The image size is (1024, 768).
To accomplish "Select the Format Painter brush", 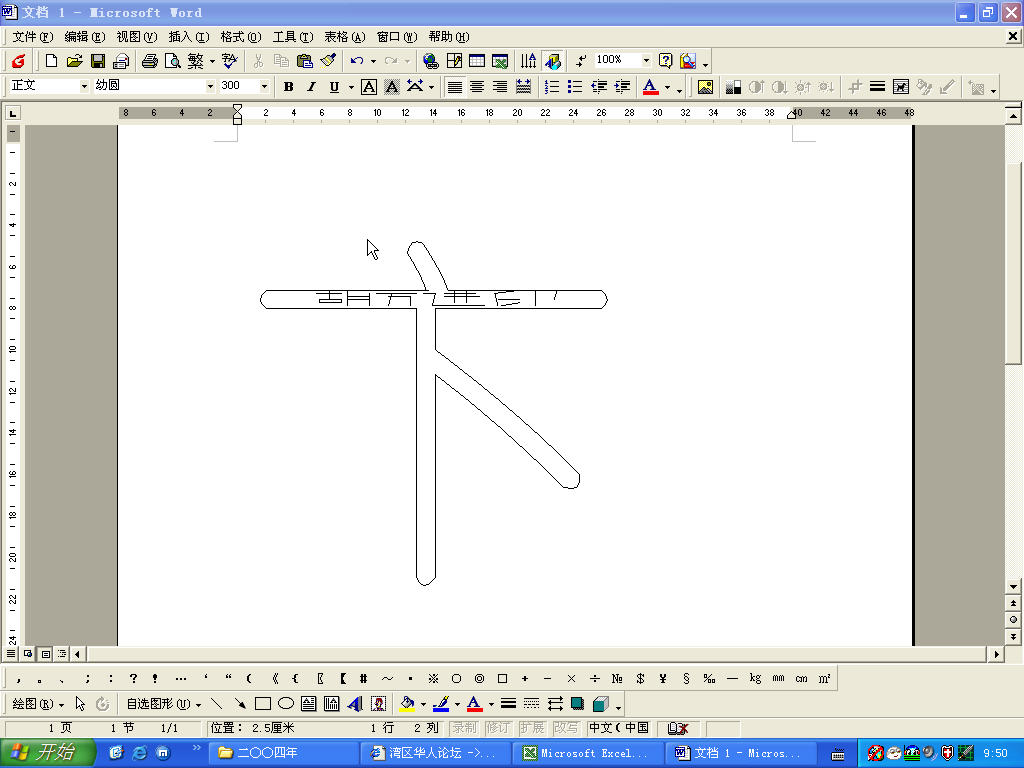I will click(x=328, y=61).
